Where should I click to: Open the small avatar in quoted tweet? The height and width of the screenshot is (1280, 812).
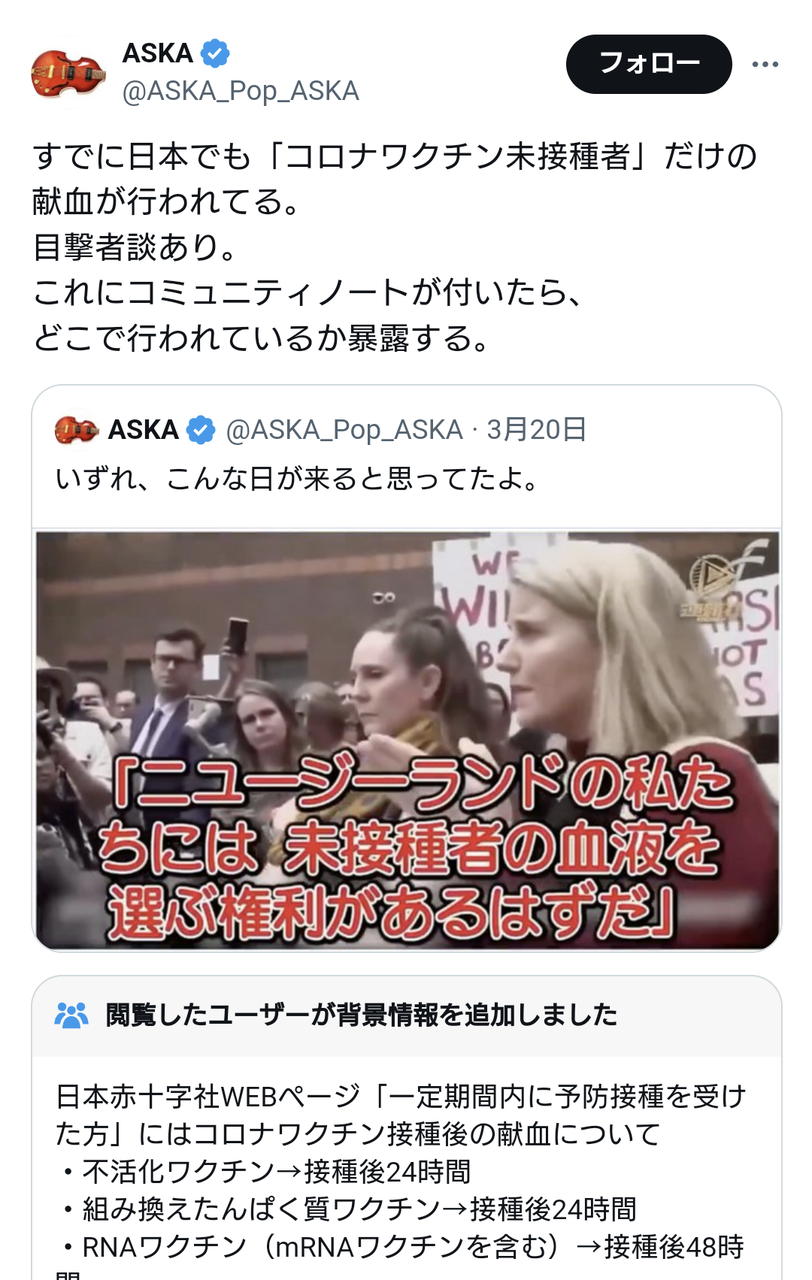pyautogui.click(x=77, y=430)
